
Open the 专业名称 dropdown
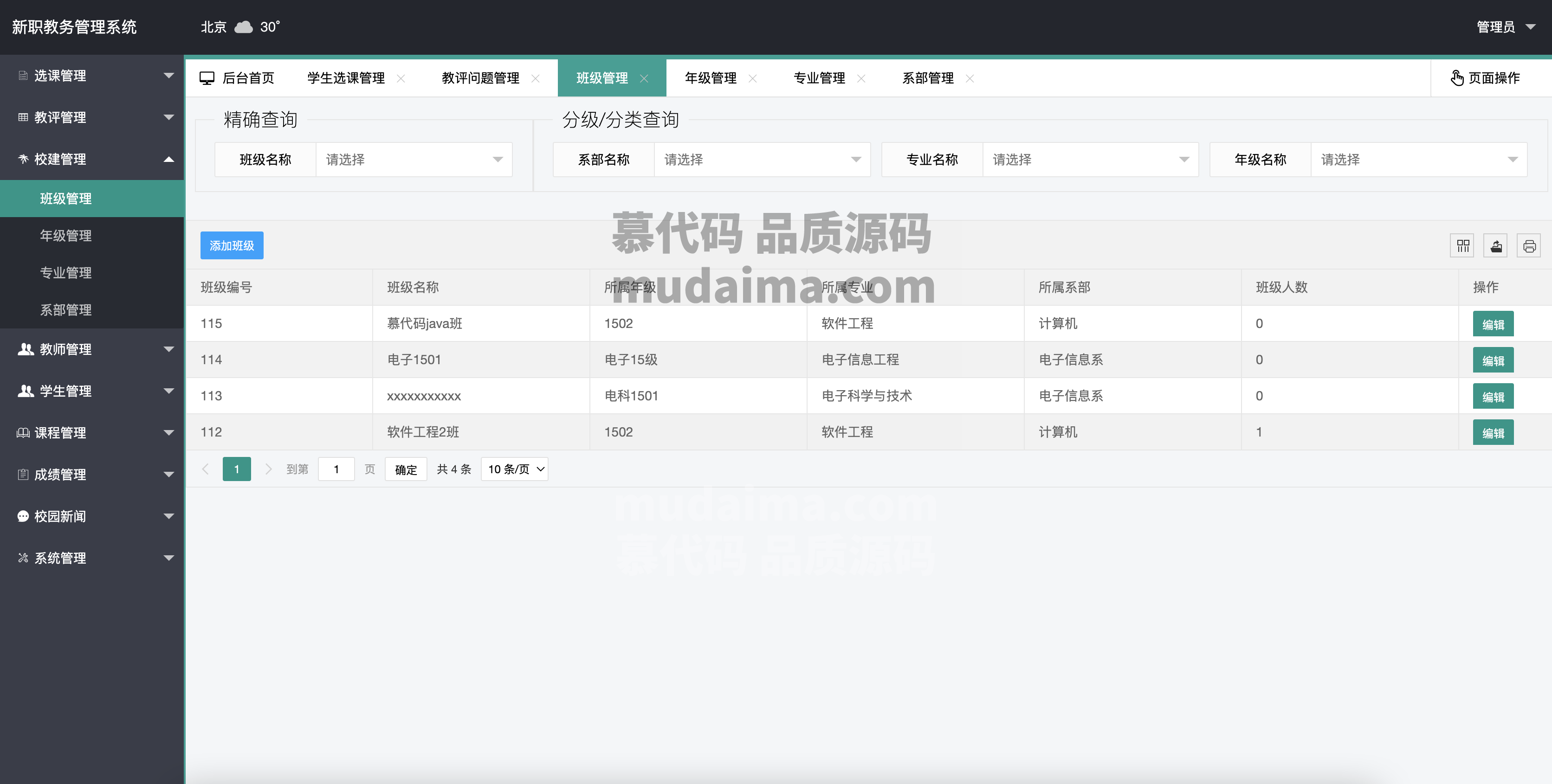pos(1091,160)
